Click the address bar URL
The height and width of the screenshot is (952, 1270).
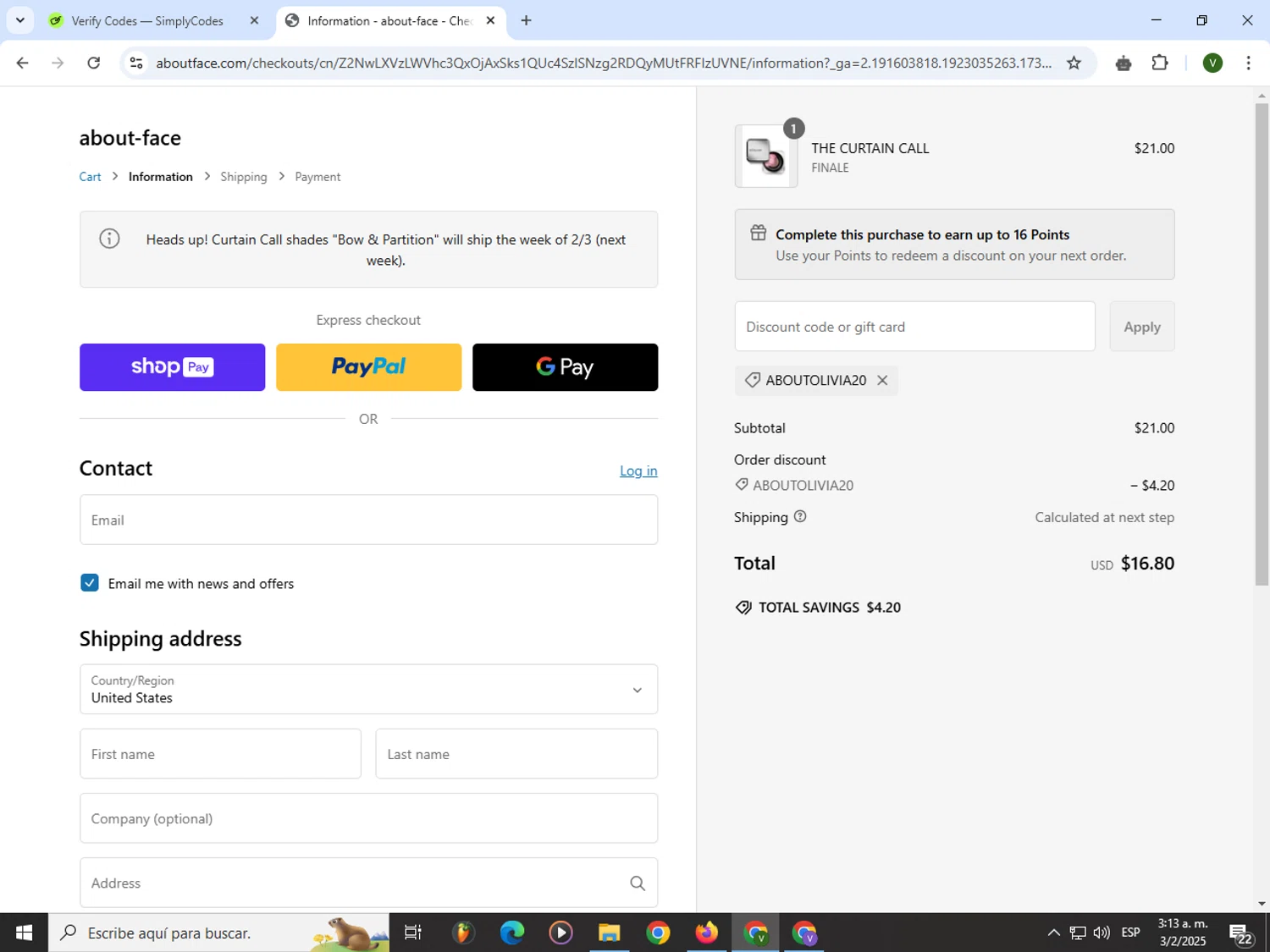click(604, 63)
